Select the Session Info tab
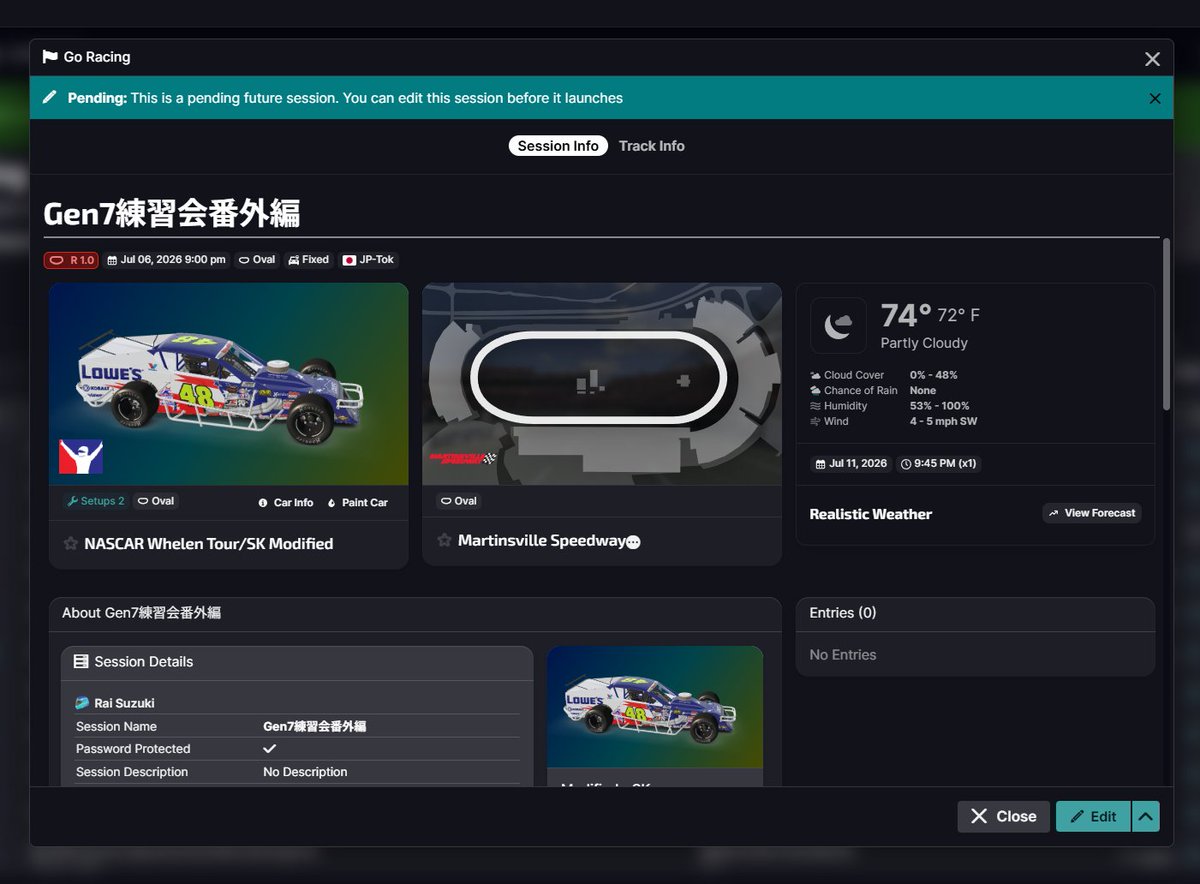Image resolution: width=1200 pixels, height=884 pixels. point(558,146)
